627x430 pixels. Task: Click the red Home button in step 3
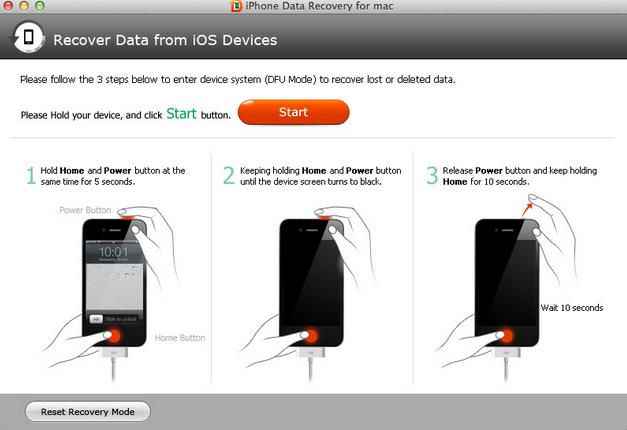(507, 335)
